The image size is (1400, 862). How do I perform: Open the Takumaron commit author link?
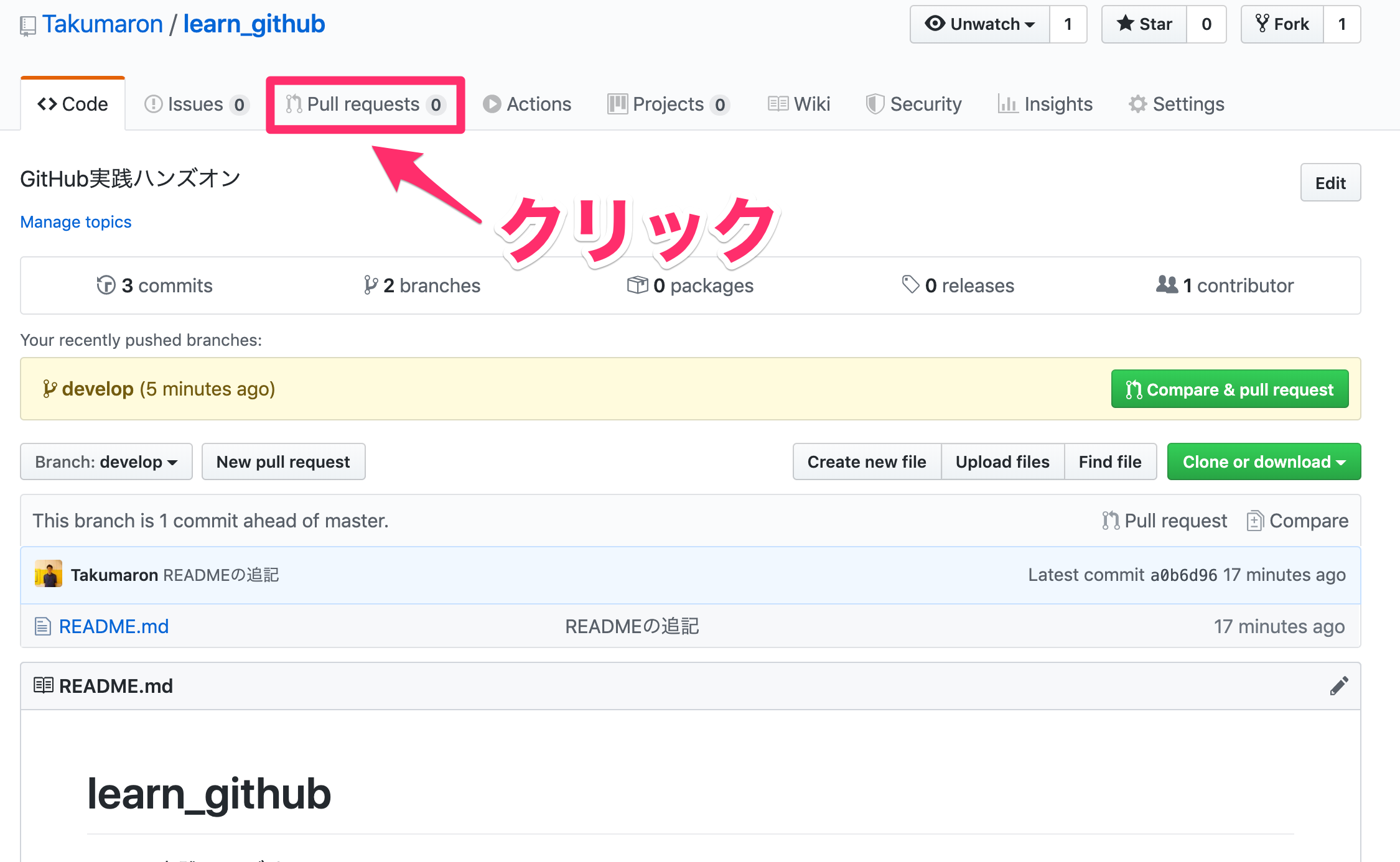pos(114,575)
